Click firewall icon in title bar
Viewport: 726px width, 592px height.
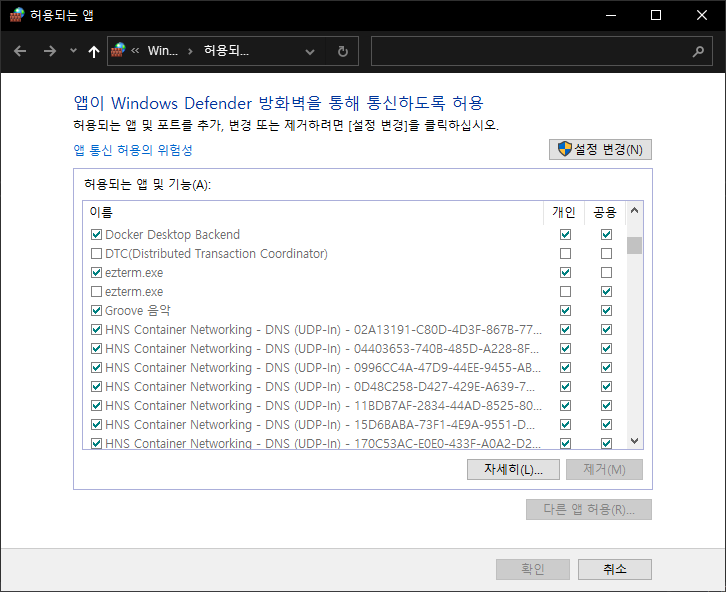click(17, 15)
